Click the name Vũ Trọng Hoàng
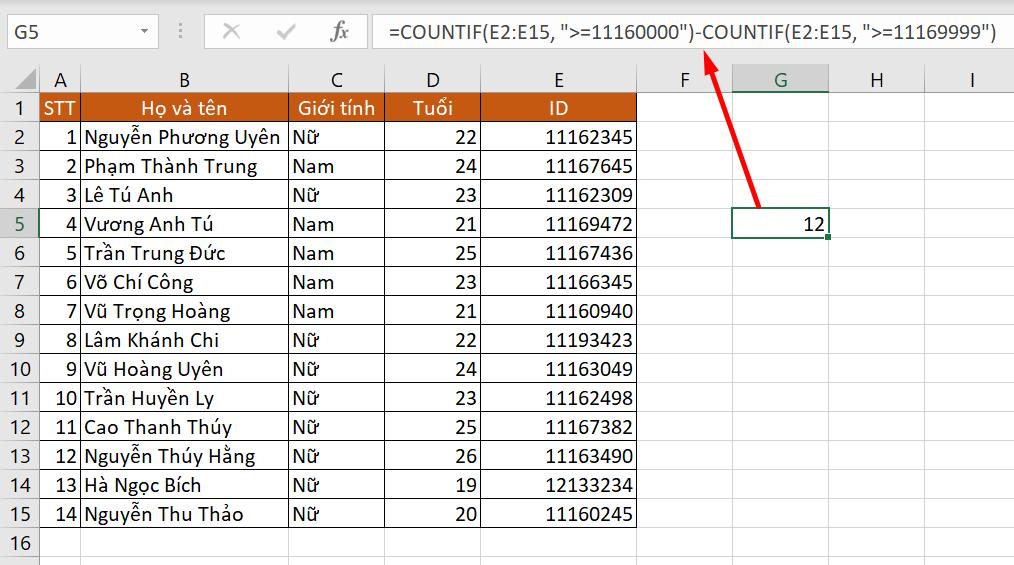The width and height of the screenshot is (1014, 565). tap(157, 311)
